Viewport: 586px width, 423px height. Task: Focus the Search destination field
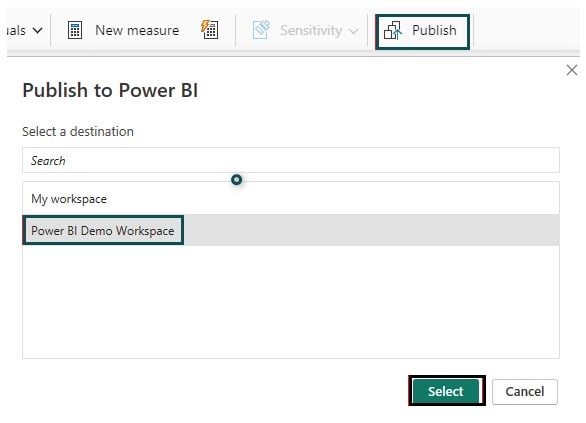click(x=291, y=160)
